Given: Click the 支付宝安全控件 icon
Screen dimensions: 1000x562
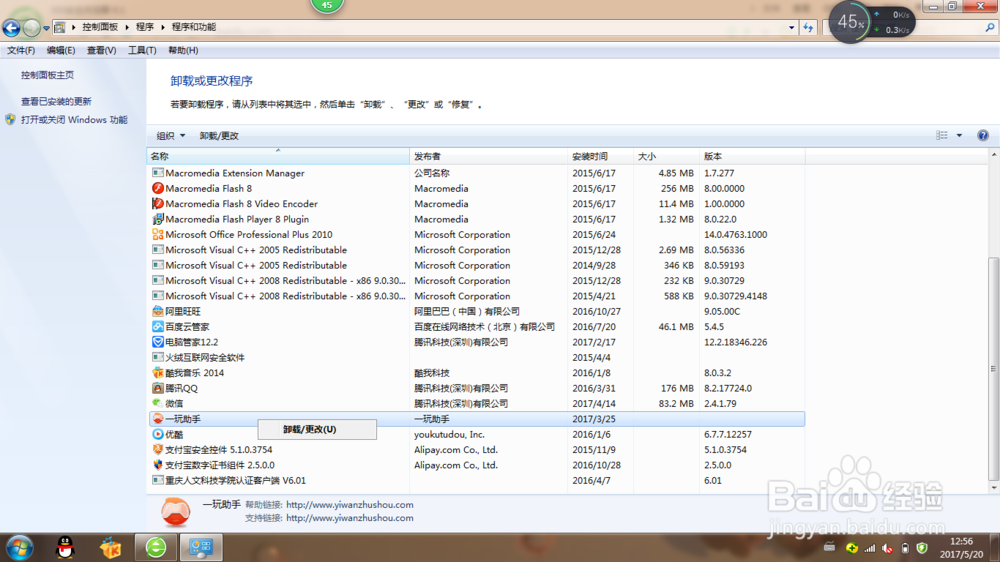Looking at the screenshot, I should pyautogui.click(x=158, y=450).
